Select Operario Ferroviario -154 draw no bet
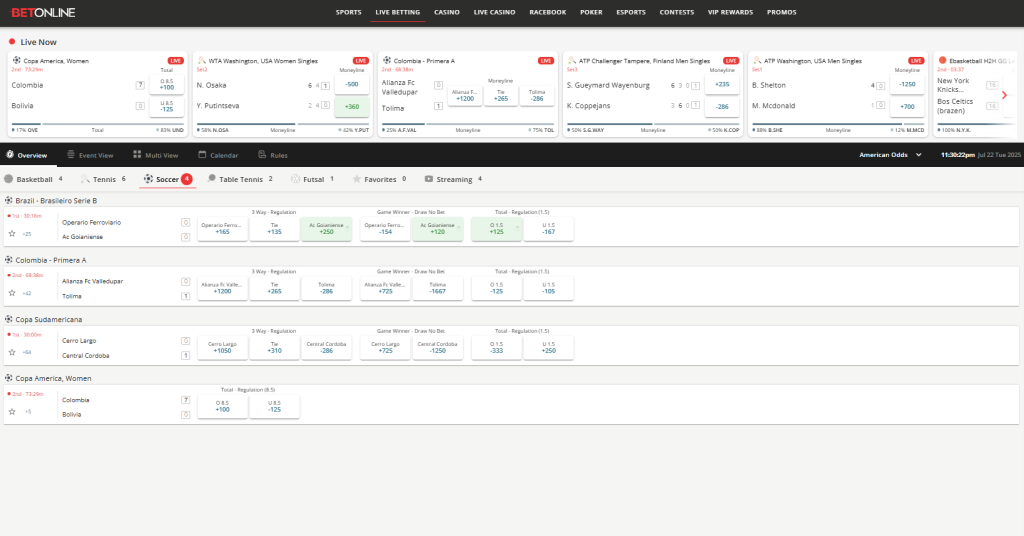Screen dimensions: 1024x536 (x=385, y=229)
